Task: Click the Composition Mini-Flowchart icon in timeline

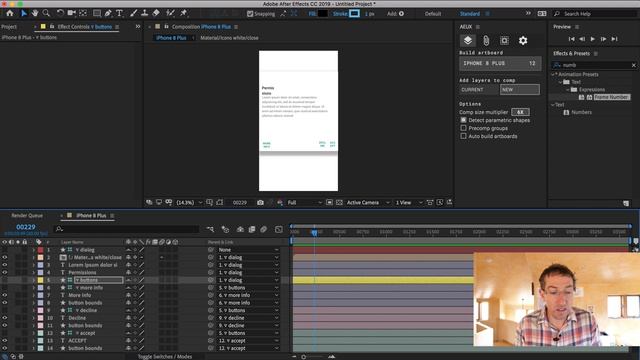Action: point(210,229)
